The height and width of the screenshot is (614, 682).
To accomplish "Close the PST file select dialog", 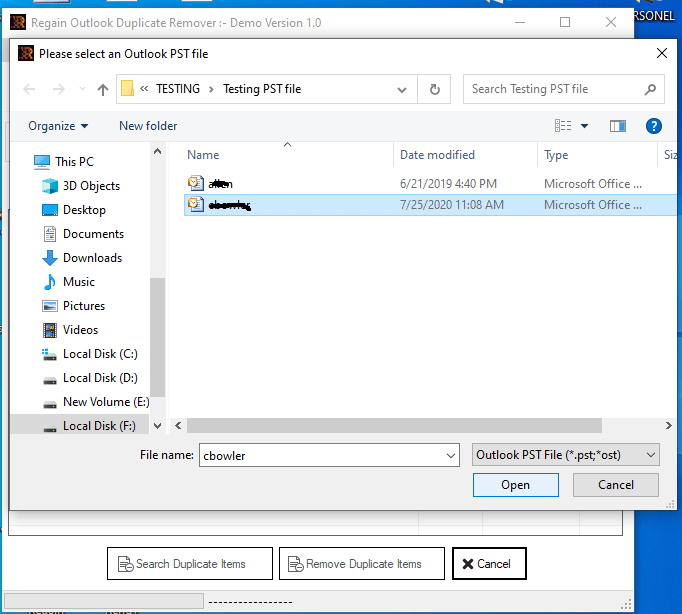I will click(x=662, y=53).
